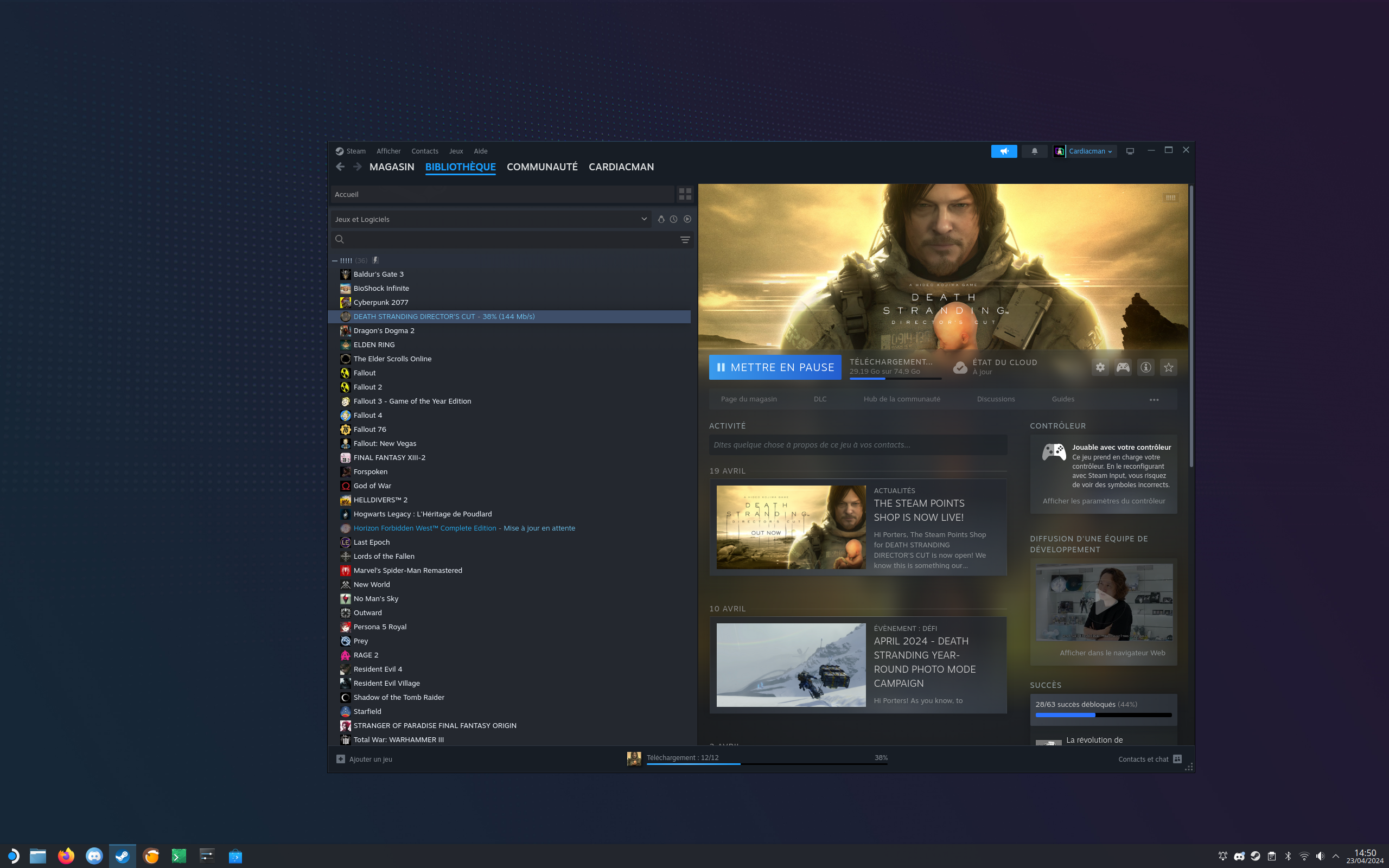The image size is (1389, 868).
Task: Open game settings gear for Death Stranding
Action: pyautogui.click(x=1100, y=367)
